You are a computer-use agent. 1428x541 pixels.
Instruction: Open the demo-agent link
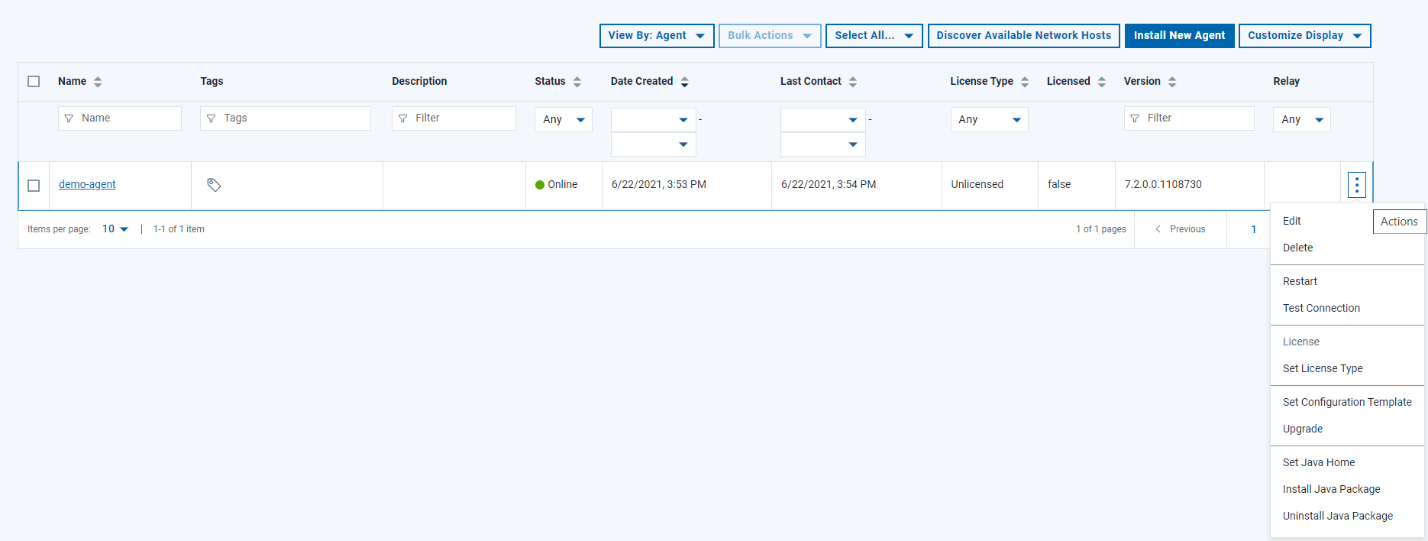pyautogui.click(x=87, y=185)
